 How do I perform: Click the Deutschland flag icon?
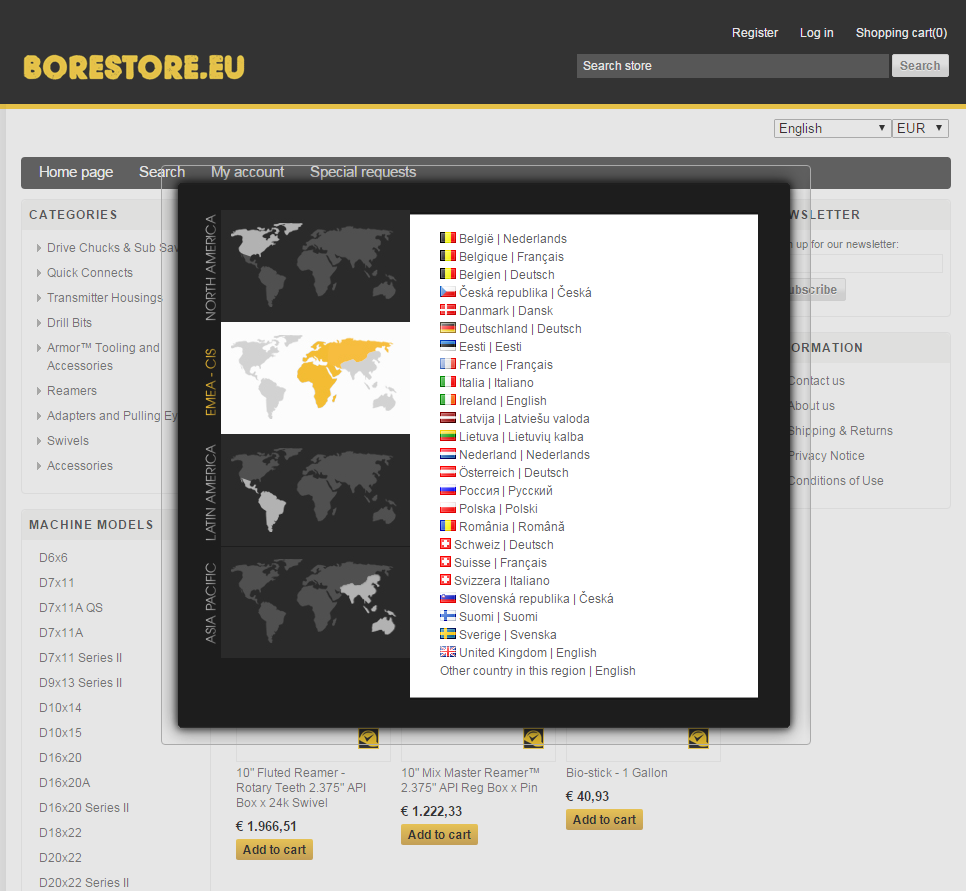tap(448, 328)
